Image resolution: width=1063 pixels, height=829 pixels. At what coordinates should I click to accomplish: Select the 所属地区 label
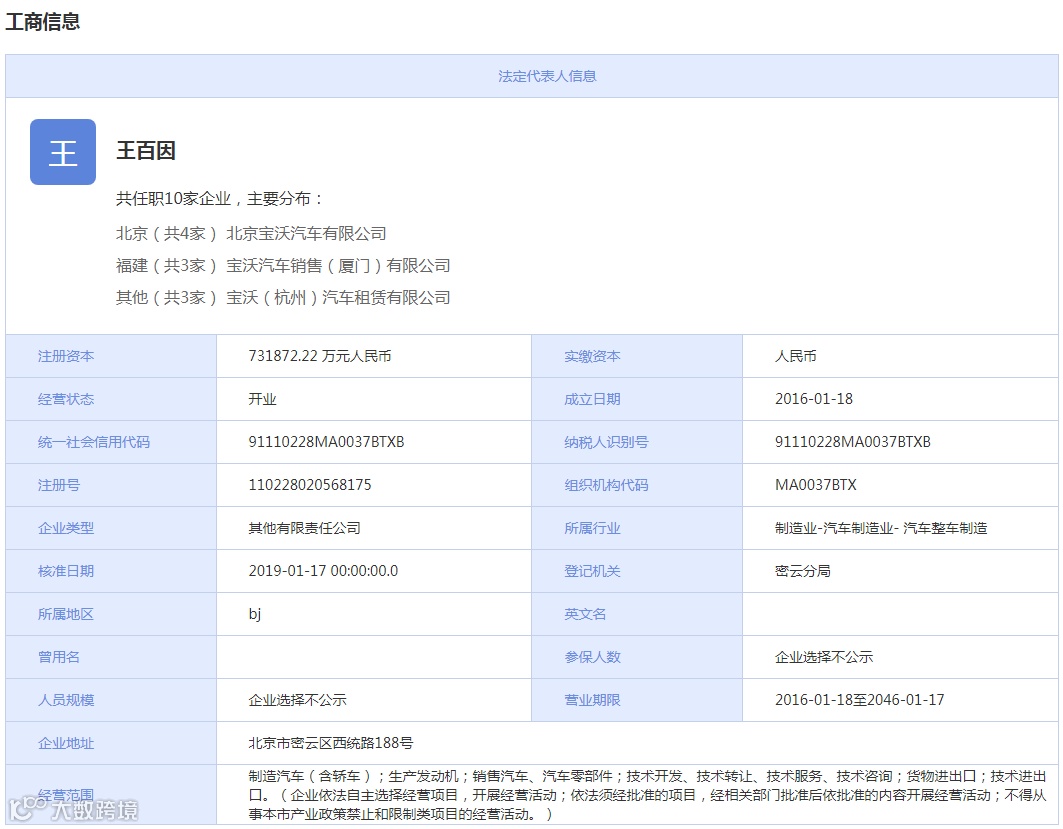pos(66,614)
